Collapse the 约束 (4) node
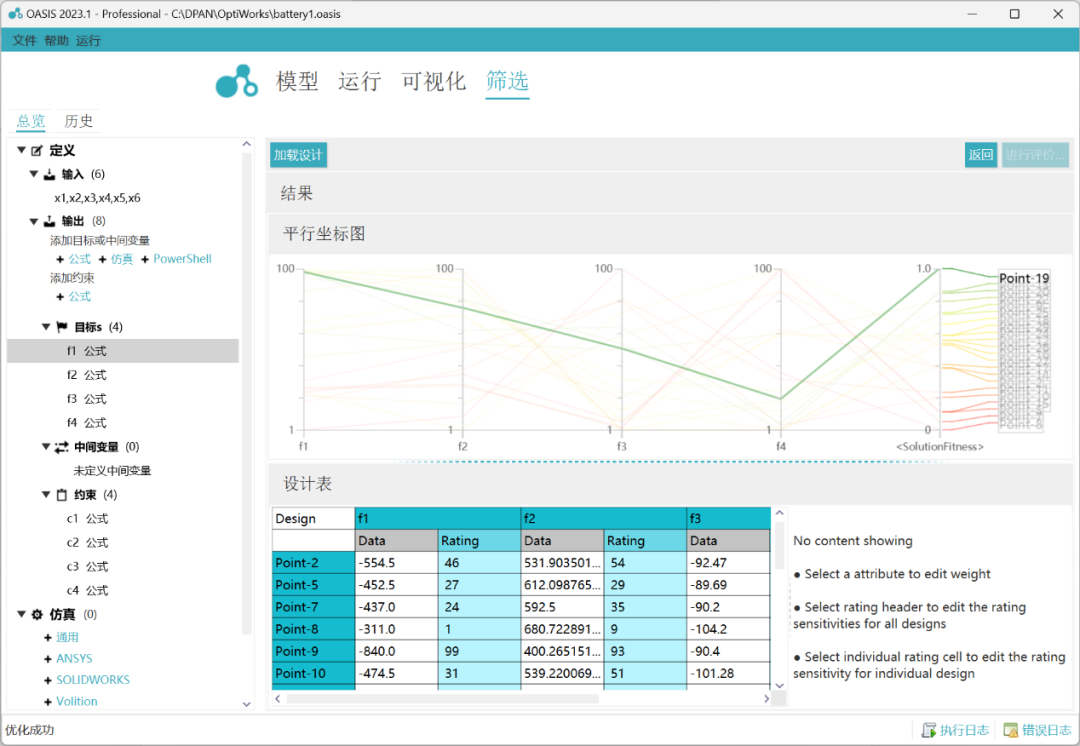Screen dimensions: 1080x746 tap(46, 494)
